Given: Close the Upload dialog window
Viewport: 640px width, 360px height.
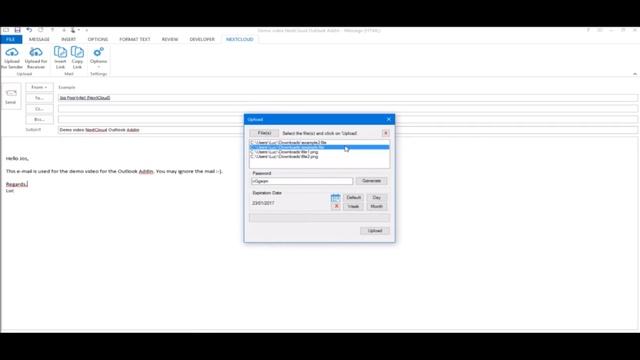Looking at the screenshot, I should 389,119.
